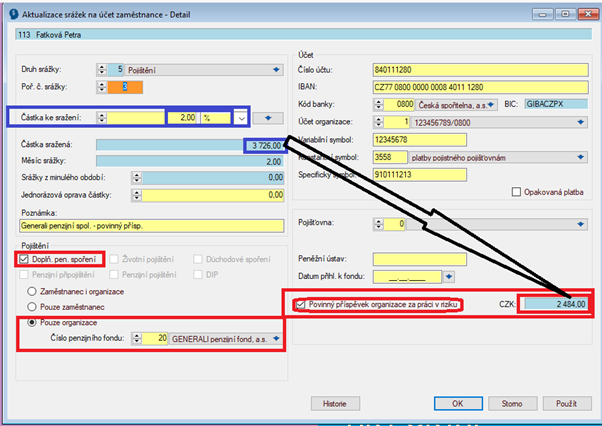Select the Zaměstnanec i organizace radio option

(x=32, y=290)
